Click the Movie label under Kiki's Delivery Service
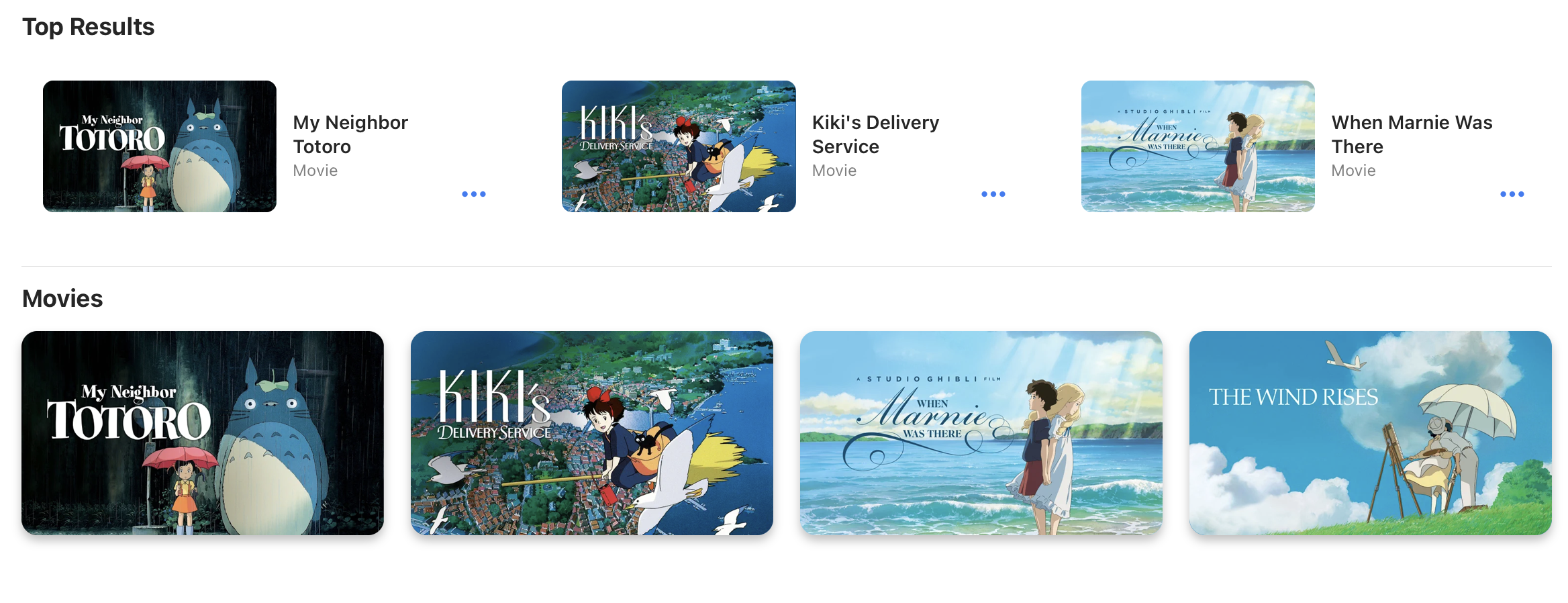1568x603 pixels. 834,171
